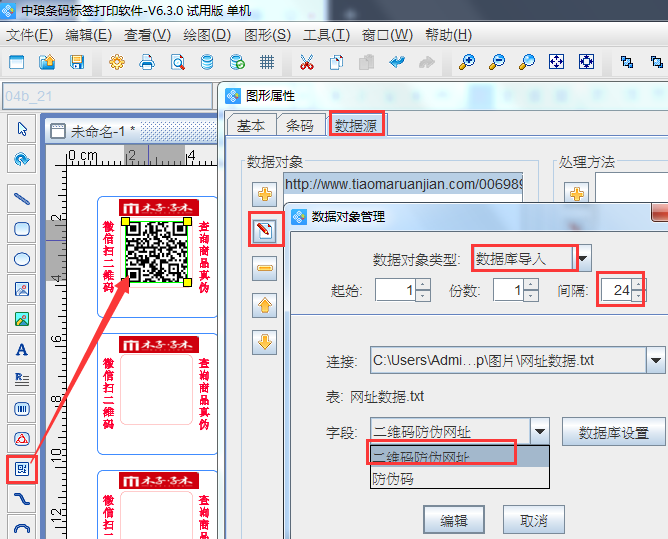Choose the ellipse drawing tool
Image resolution: width=668 pixels, height=539 pixels.
(x=21, y=259)
